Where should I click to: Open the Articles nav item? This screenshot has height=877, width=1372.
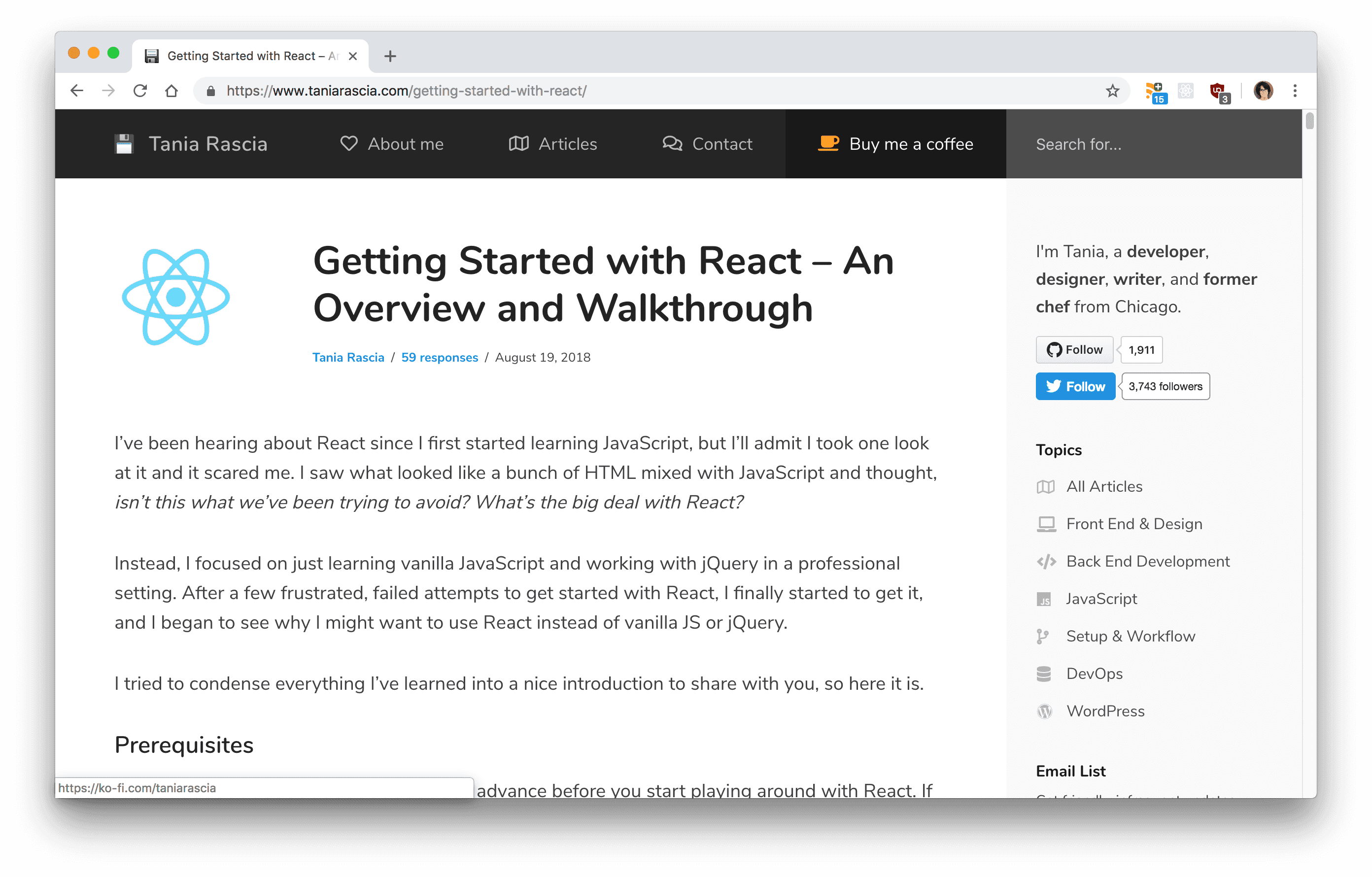[552, 144]
